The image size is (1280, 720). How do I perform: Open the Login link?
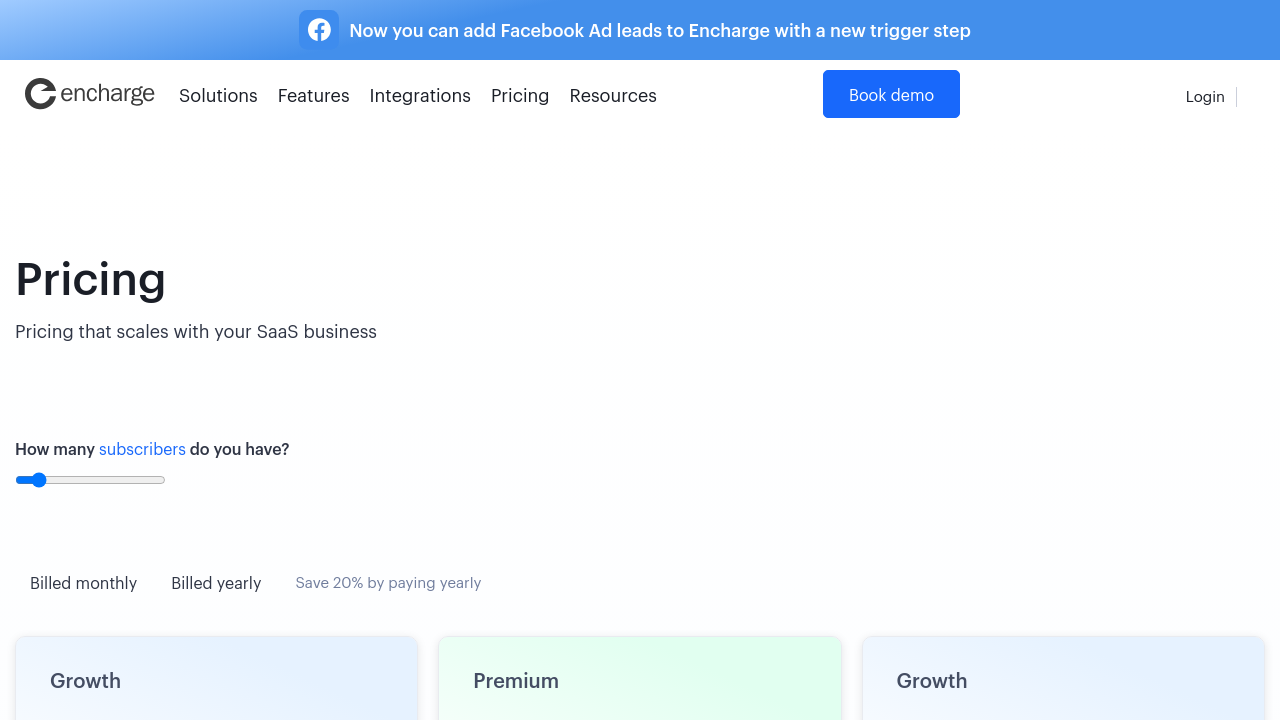coord(1205,97)
